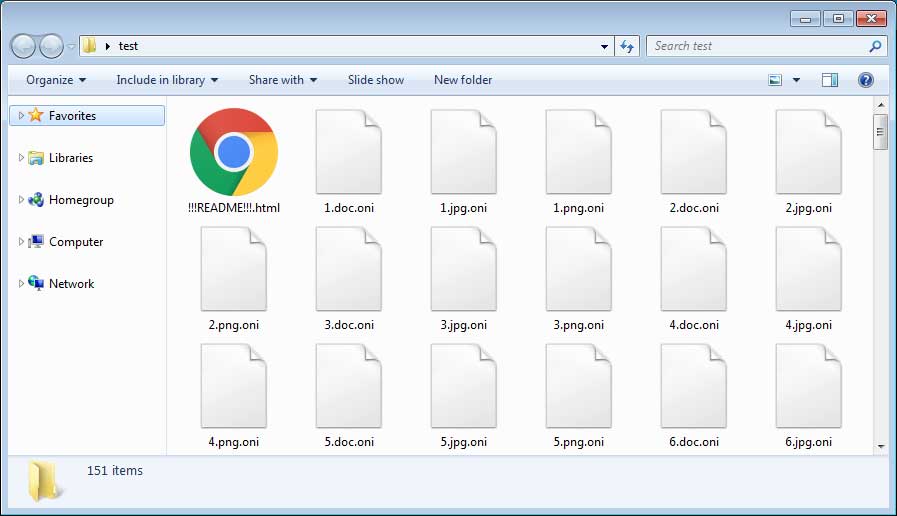The image size is (897, 516).
Task: Click the refresh arrows button
Action: click(627, 46)
